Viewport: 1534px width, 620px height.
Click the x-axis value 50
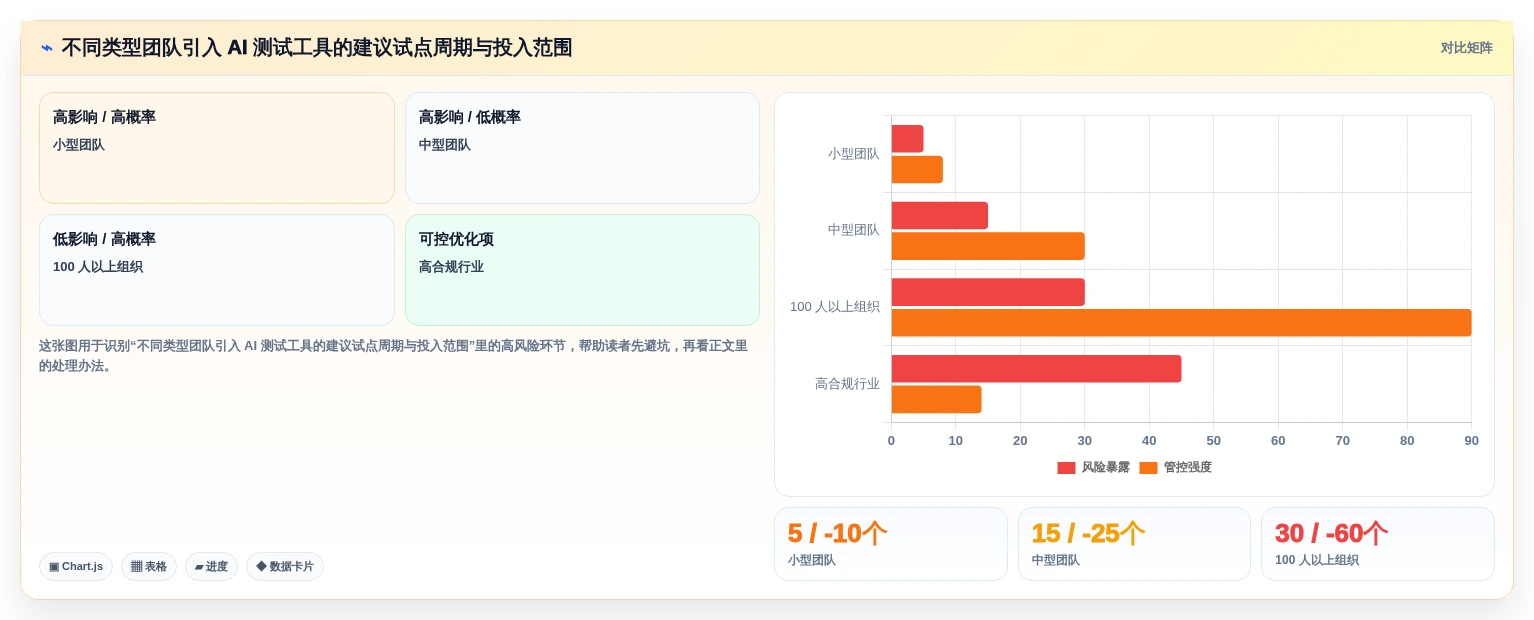coord(1213,441)
